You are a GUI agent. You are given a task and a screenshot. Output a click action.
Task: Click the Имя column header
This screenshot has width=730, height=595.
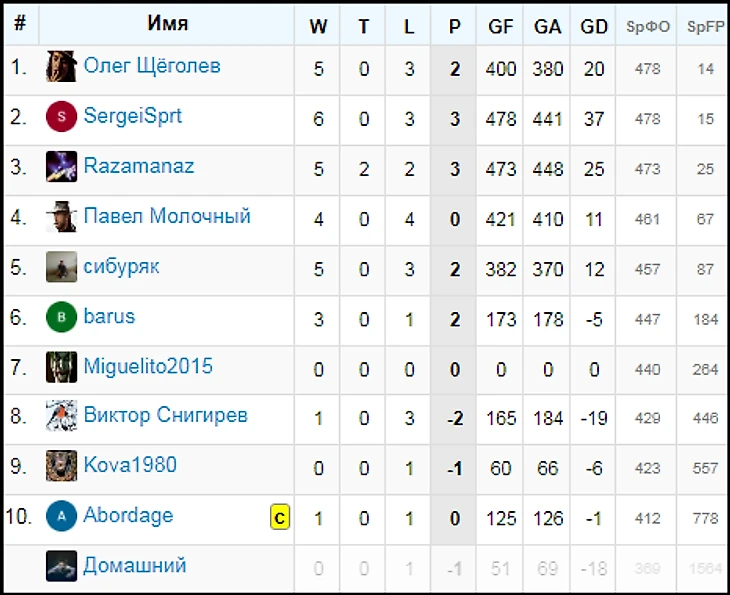point(167,24)
